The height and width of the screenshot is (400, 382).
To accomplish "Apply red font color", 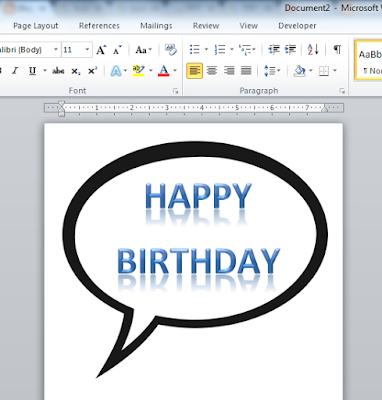I will [x=164, y=71].
